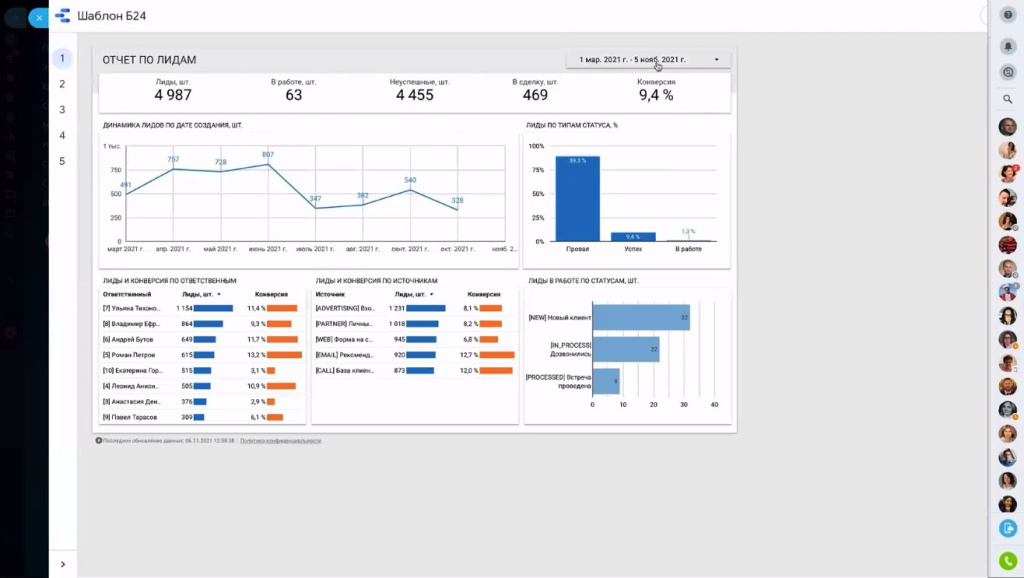Viewport: 1024px width, 578px height.
Task: Click the Data Studio logo beside Шаблон Б24
Action: (62, 16)
